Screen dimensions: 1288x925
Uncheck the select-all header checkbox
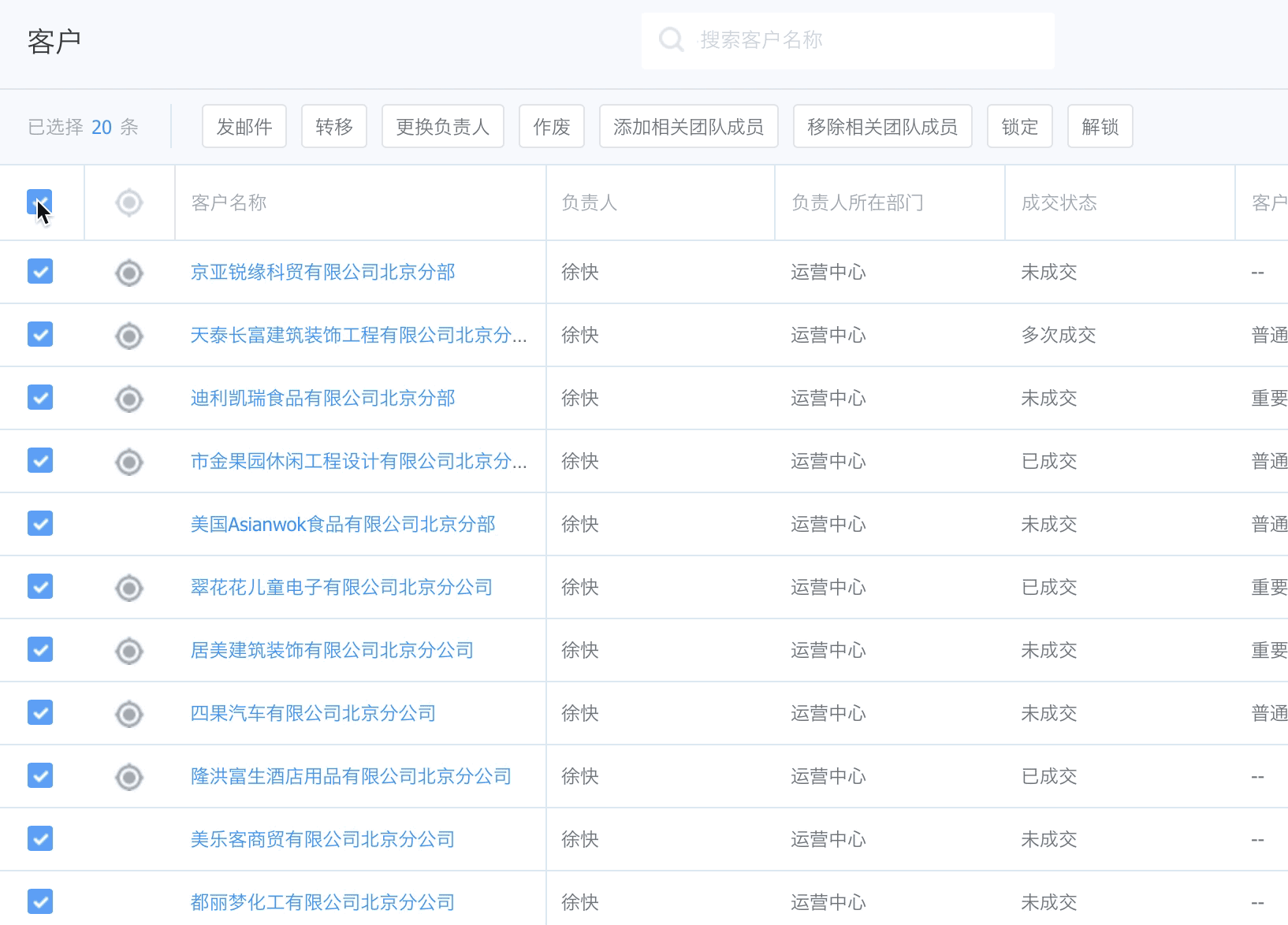(39, 202)
